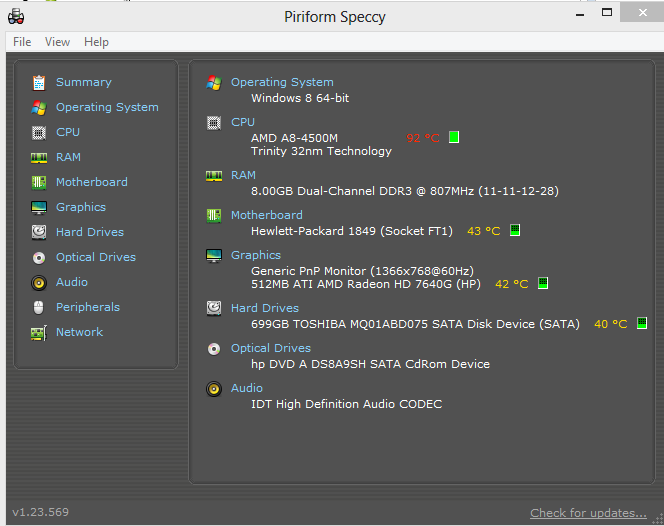Viewport: 664px width, 526px height.
Task: Click the RAM icon in summary panel
Action: tap(214, 176)
